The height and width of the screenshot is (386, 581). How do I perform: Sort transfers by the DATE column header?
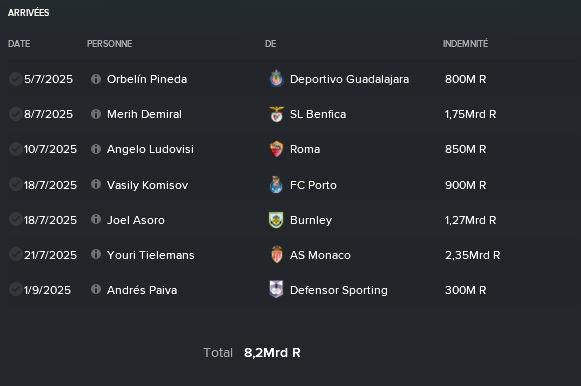(19, 44)
